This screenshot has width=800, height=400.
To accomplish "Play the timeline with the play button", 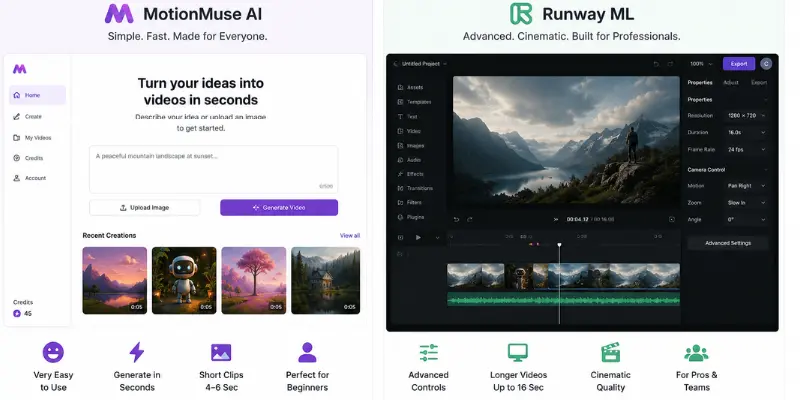I will [418, 237].
